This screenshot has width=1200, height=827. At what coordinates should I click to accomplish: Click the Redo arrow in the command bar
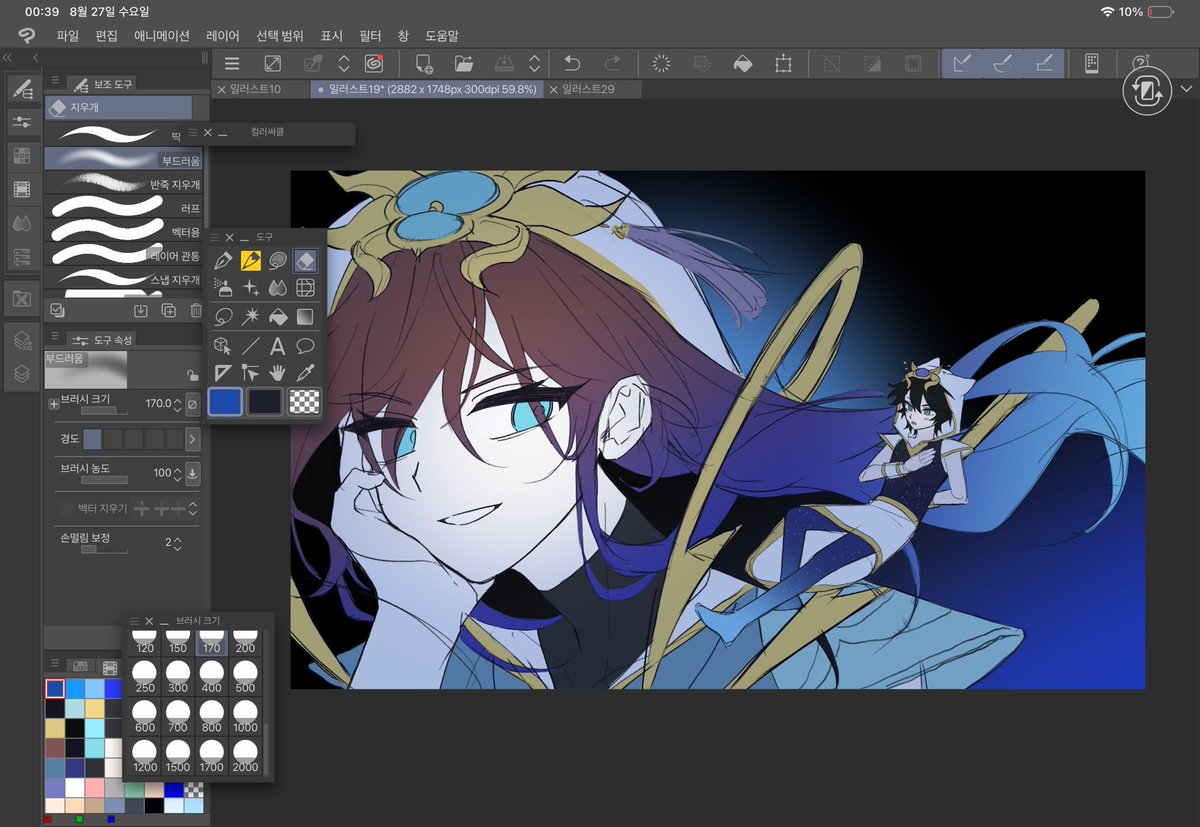(x=612, y=64)
